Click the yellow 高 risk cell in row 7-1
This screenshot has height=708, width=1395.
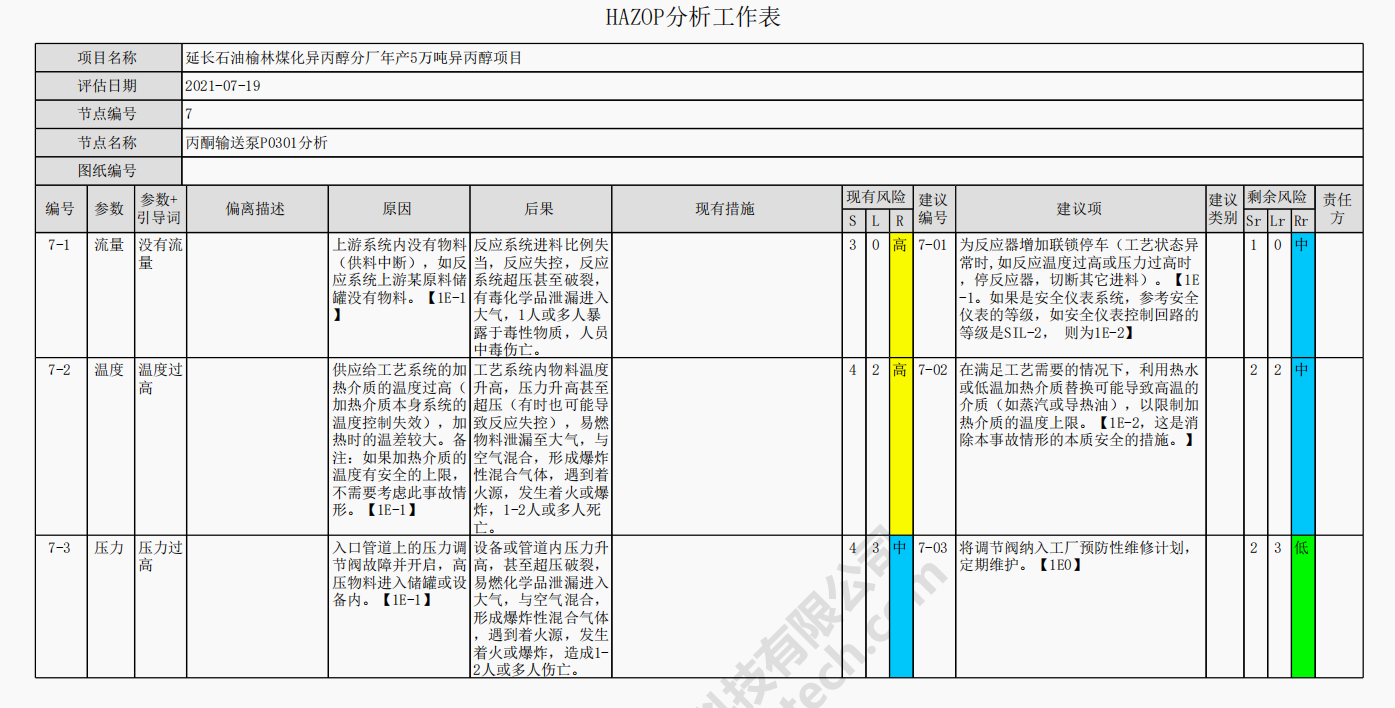[900, 295]
